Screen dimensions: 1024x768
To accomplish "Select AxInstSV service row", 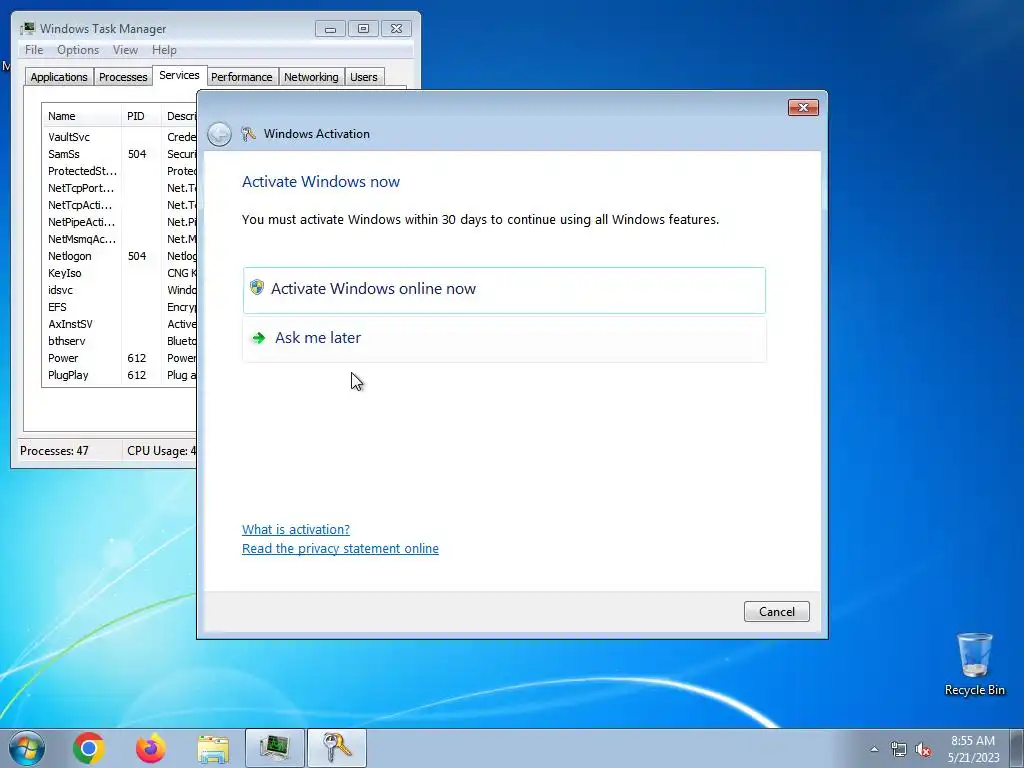I will [x=120, y=324].
